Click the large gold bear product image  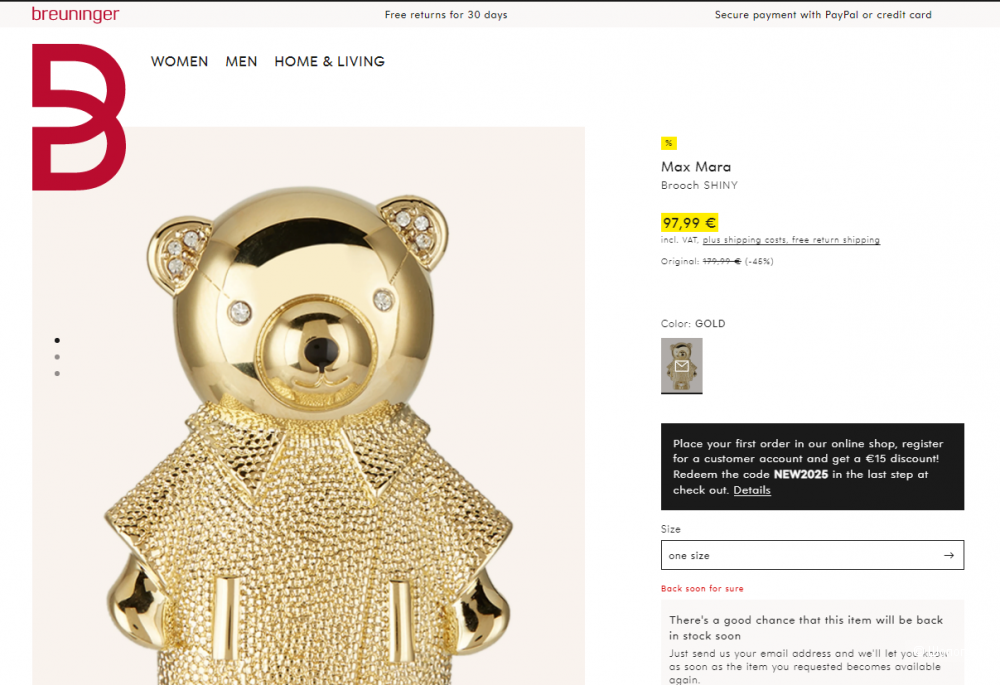[308, 420]
